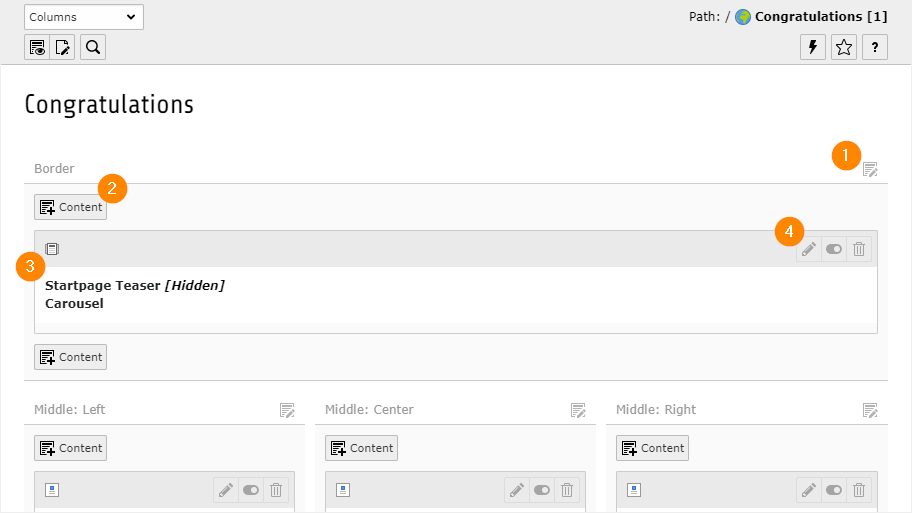
Task: Toggle visibility of the Startpage Teaser element
Action: tap(834, 249)
